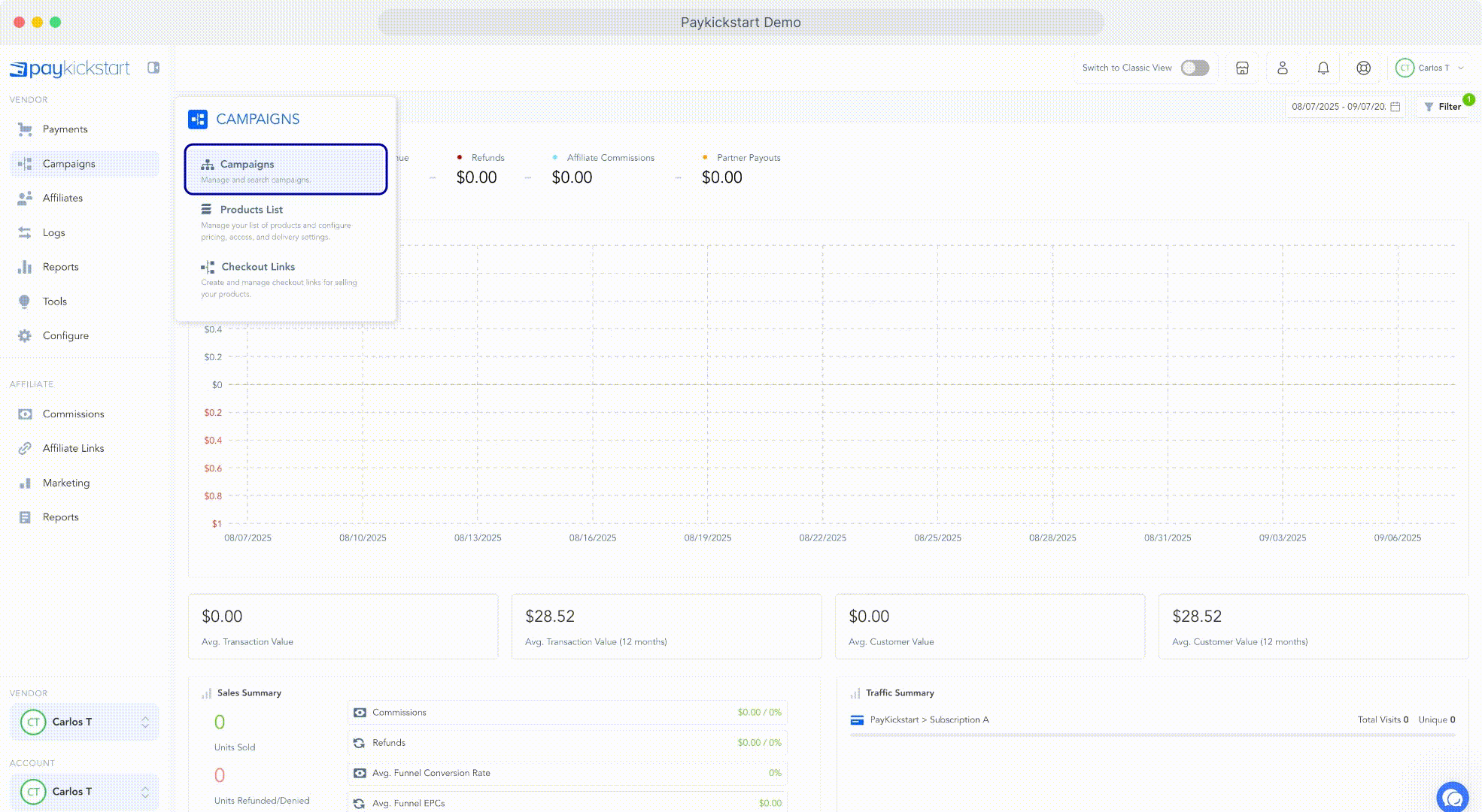
Task: Collapse the sidebar panel icon
Action: [x=153, y=68]
